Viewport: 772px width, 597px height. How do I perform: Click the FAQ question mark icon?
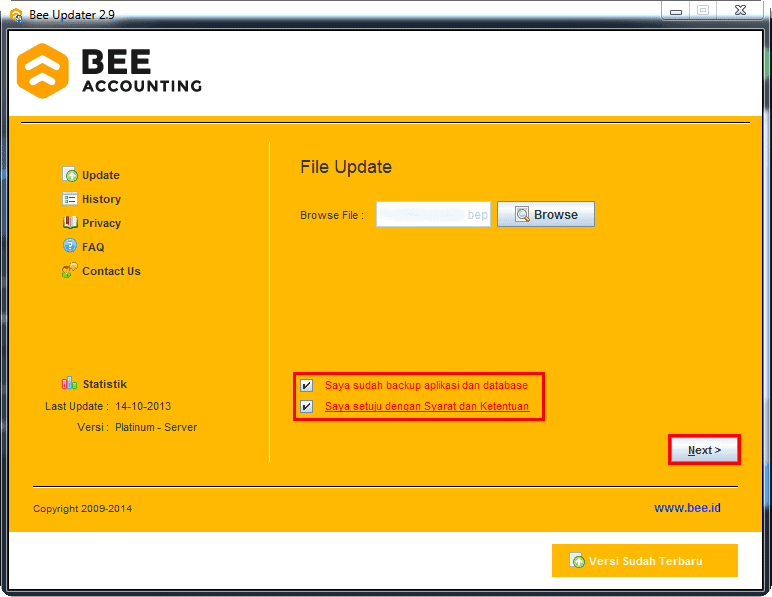coord(70,246)
